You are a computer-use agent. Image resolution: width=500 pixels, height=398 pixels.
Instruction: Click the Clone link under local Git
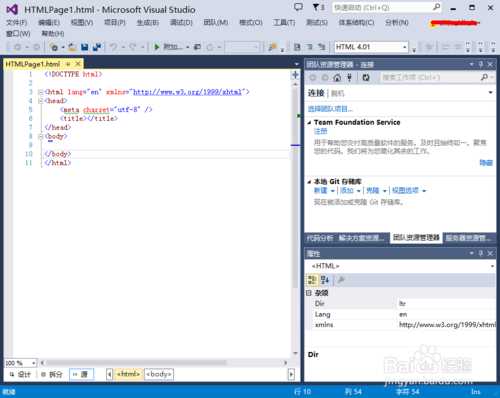pos(373,191)
